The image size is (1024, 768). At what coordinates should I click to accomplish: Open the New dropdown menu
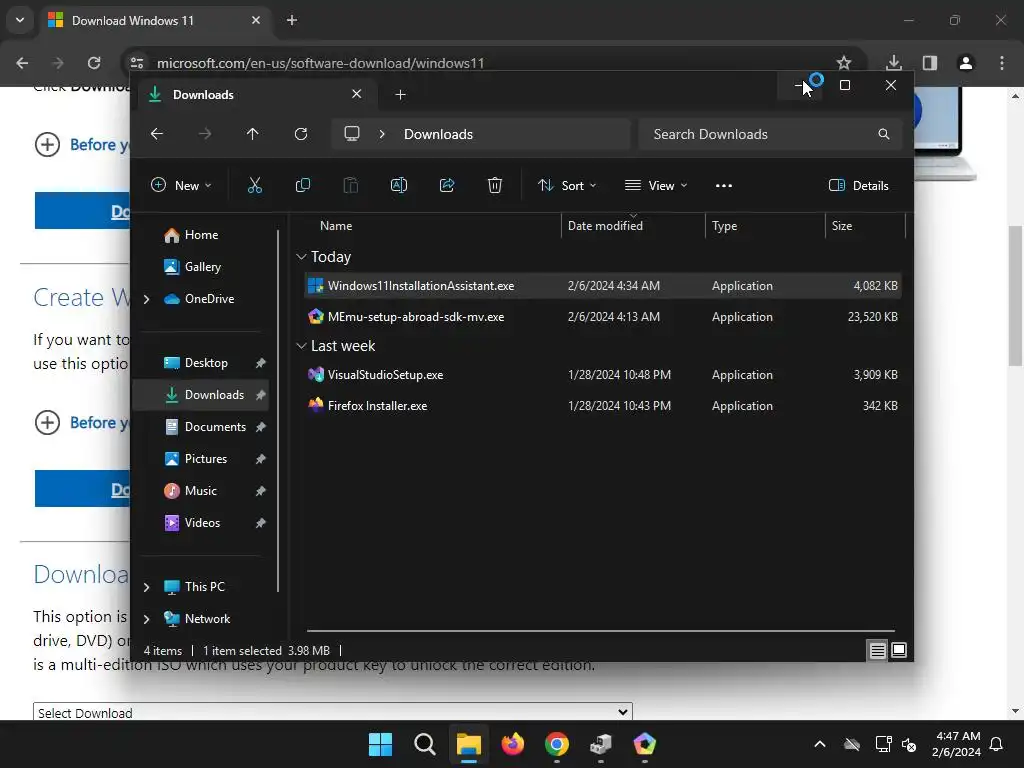click(181, 185)
